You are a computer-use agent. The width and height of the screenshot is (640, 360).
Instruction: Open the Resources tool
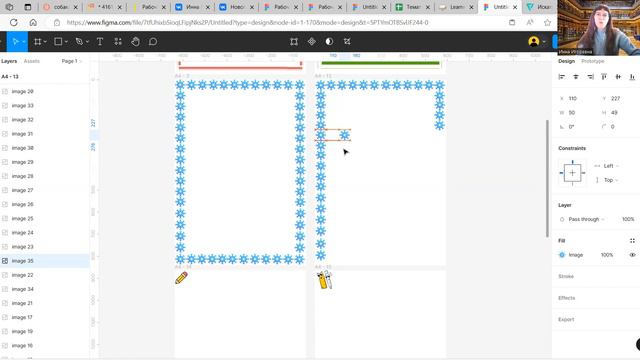(118, 42)
